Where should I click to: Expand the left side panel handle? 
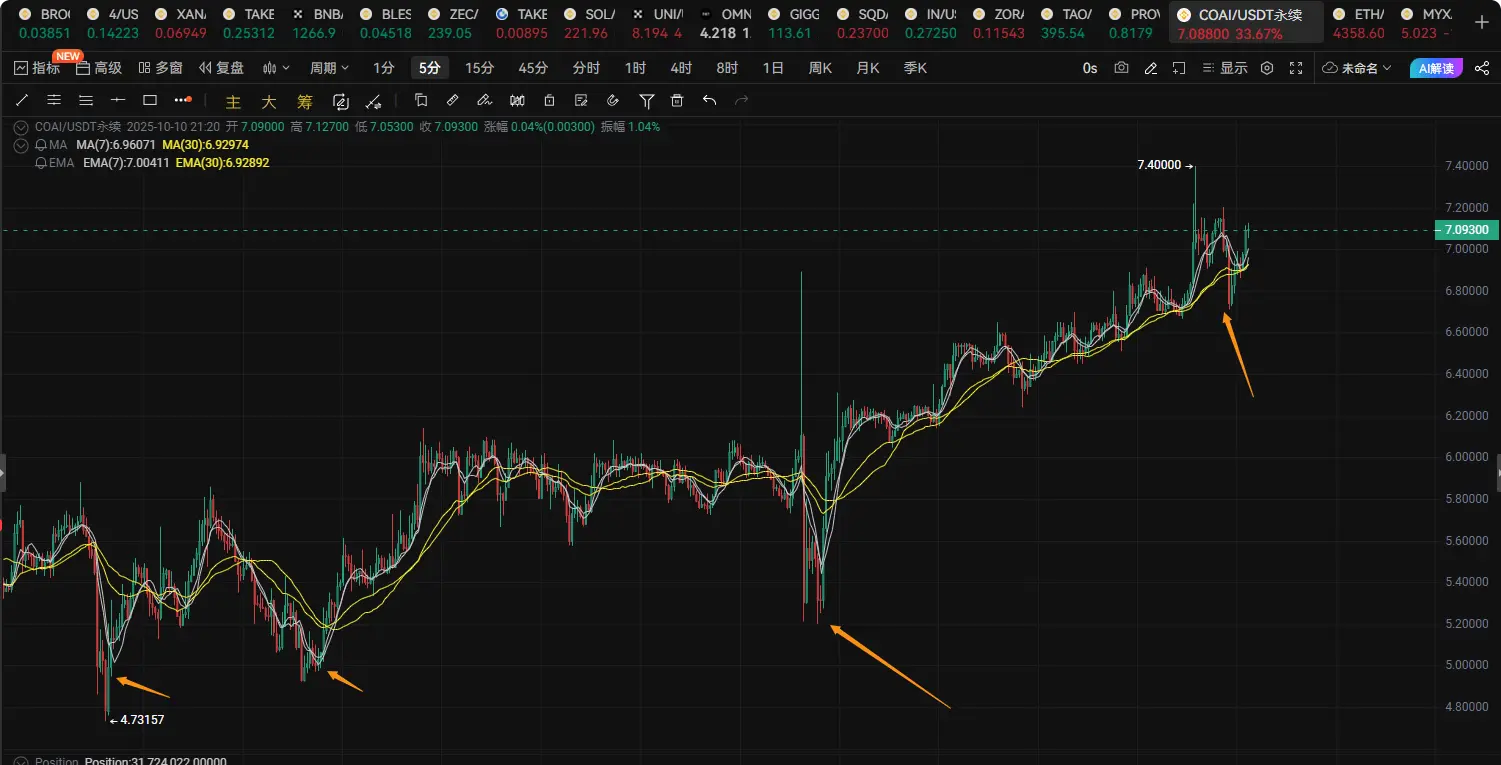tap(3, 472)
